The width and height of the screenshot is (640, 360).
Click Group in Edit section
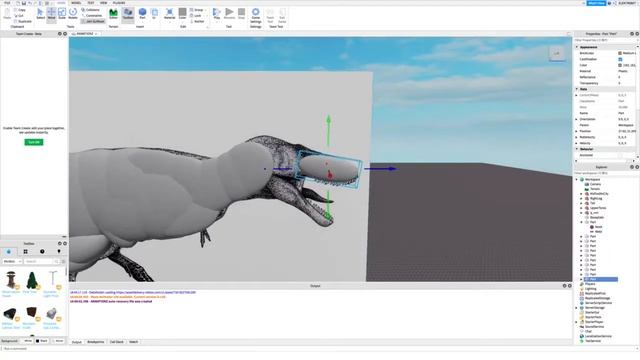tap(196, 10)
